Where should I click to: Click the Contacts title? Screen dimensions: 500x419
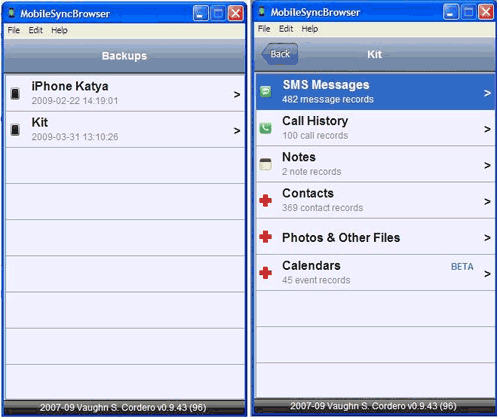[x=308, y=193]
